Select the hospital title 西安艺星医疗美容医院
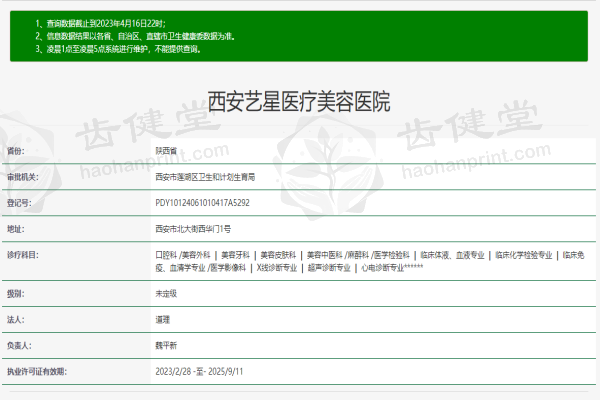This screenshot has width=600, height=400. point(299,102)
